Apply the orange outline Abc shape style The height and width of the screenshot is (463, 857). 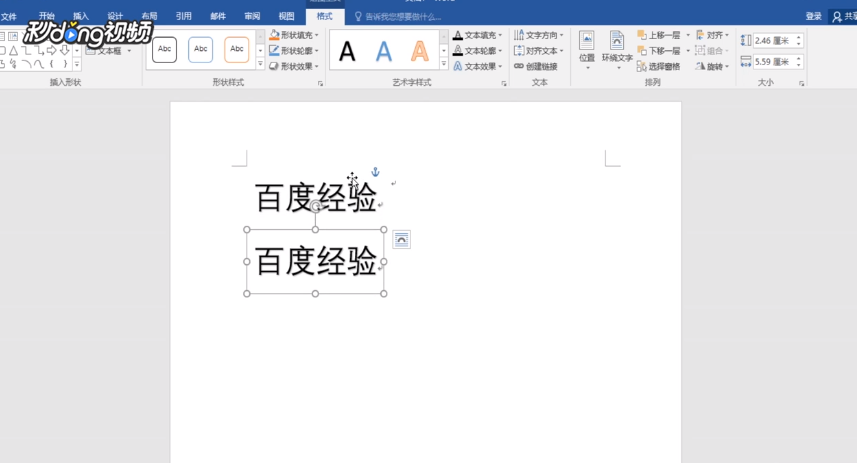coord(237,50)
